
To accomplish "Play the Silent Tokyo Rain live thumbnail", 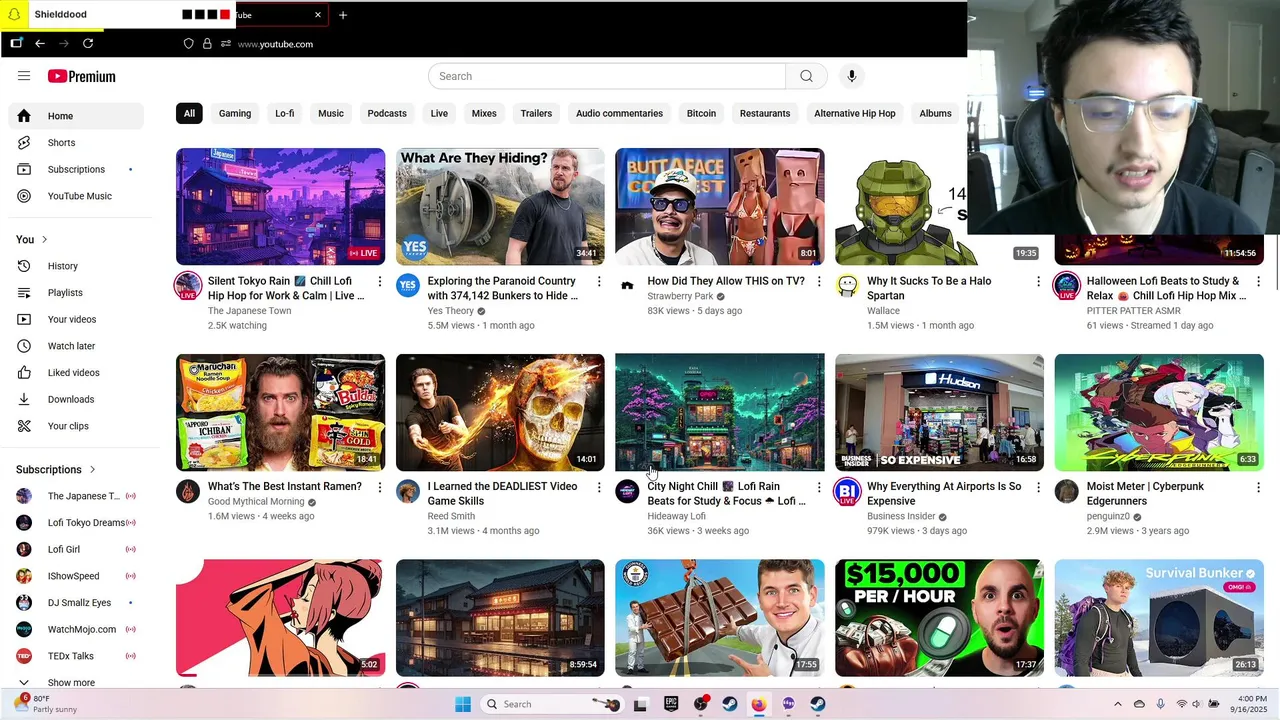I will 280,207.
